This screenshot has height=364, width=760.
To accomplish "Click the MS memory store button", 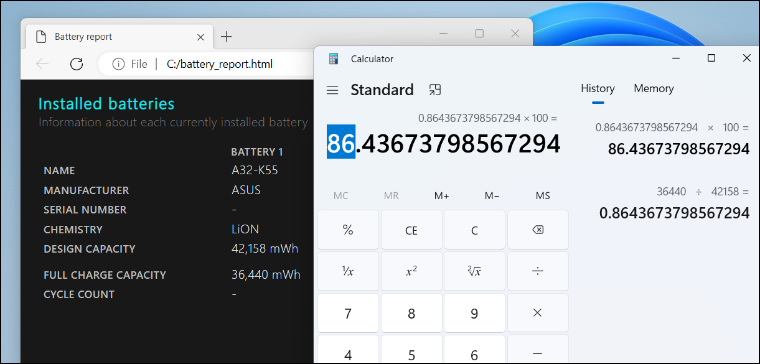I will 542,196.
